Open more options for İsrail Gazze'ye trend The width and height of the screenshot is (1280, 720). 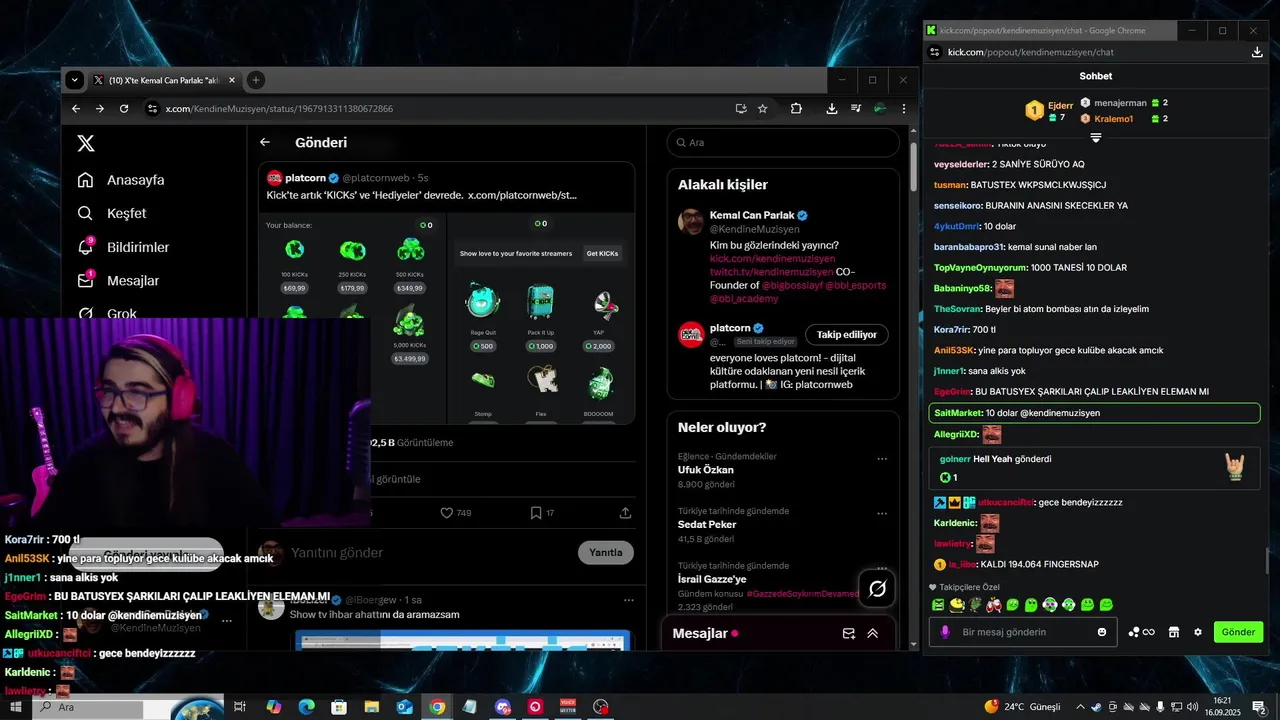point(882,568)
